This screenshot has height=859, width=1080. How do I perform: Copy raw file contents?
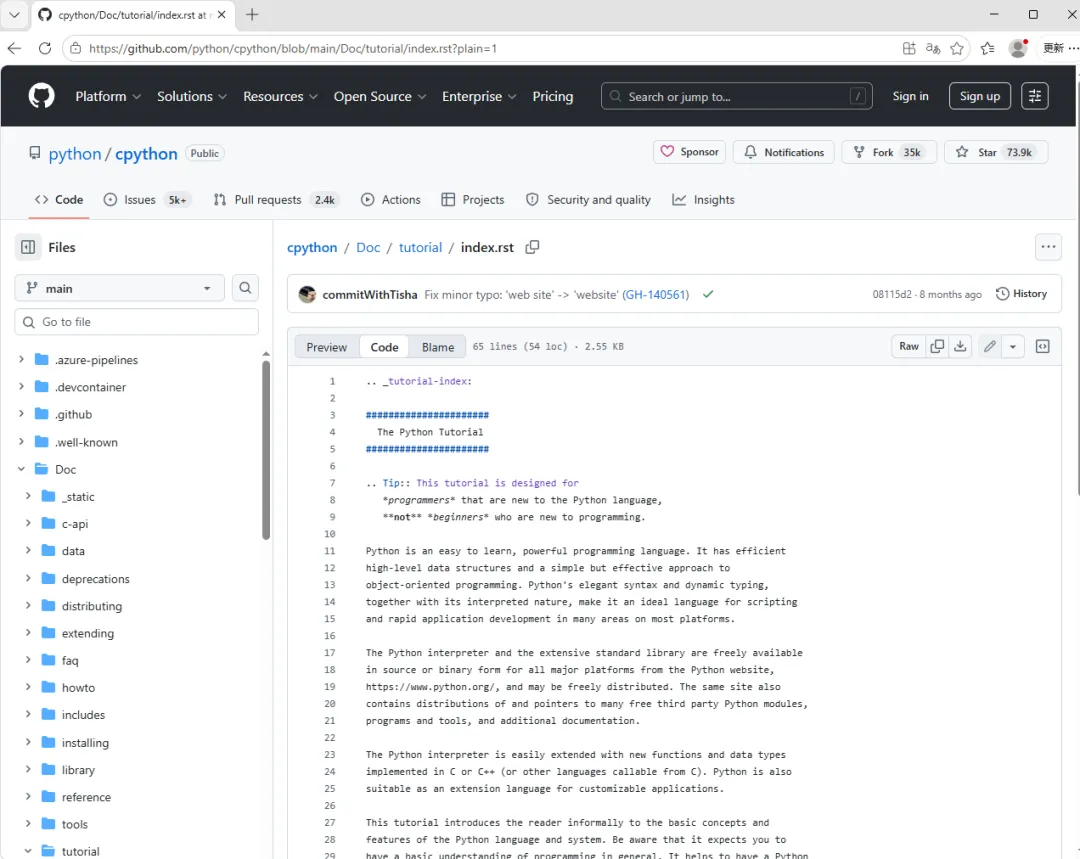point(937,346)
